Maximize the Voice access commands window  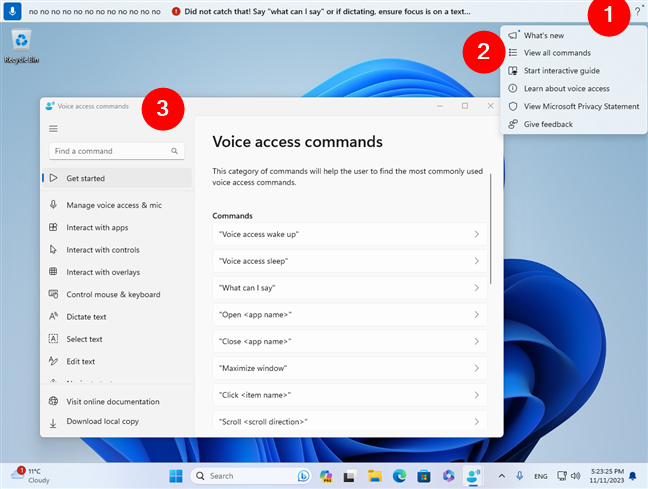pyautogui.click(x=465, y=106)
